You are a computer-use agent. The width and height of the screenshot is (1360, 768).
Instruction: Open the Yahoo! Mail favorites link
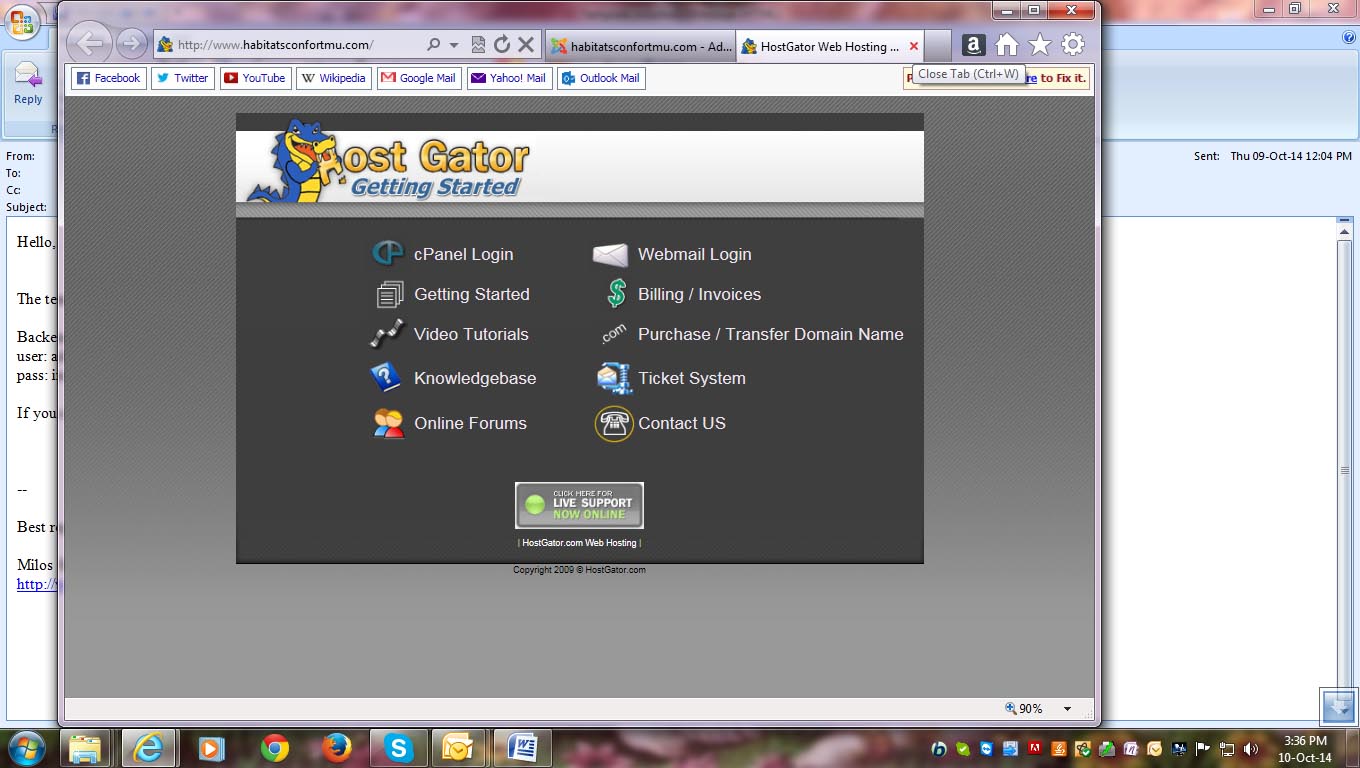click(509, 78)
